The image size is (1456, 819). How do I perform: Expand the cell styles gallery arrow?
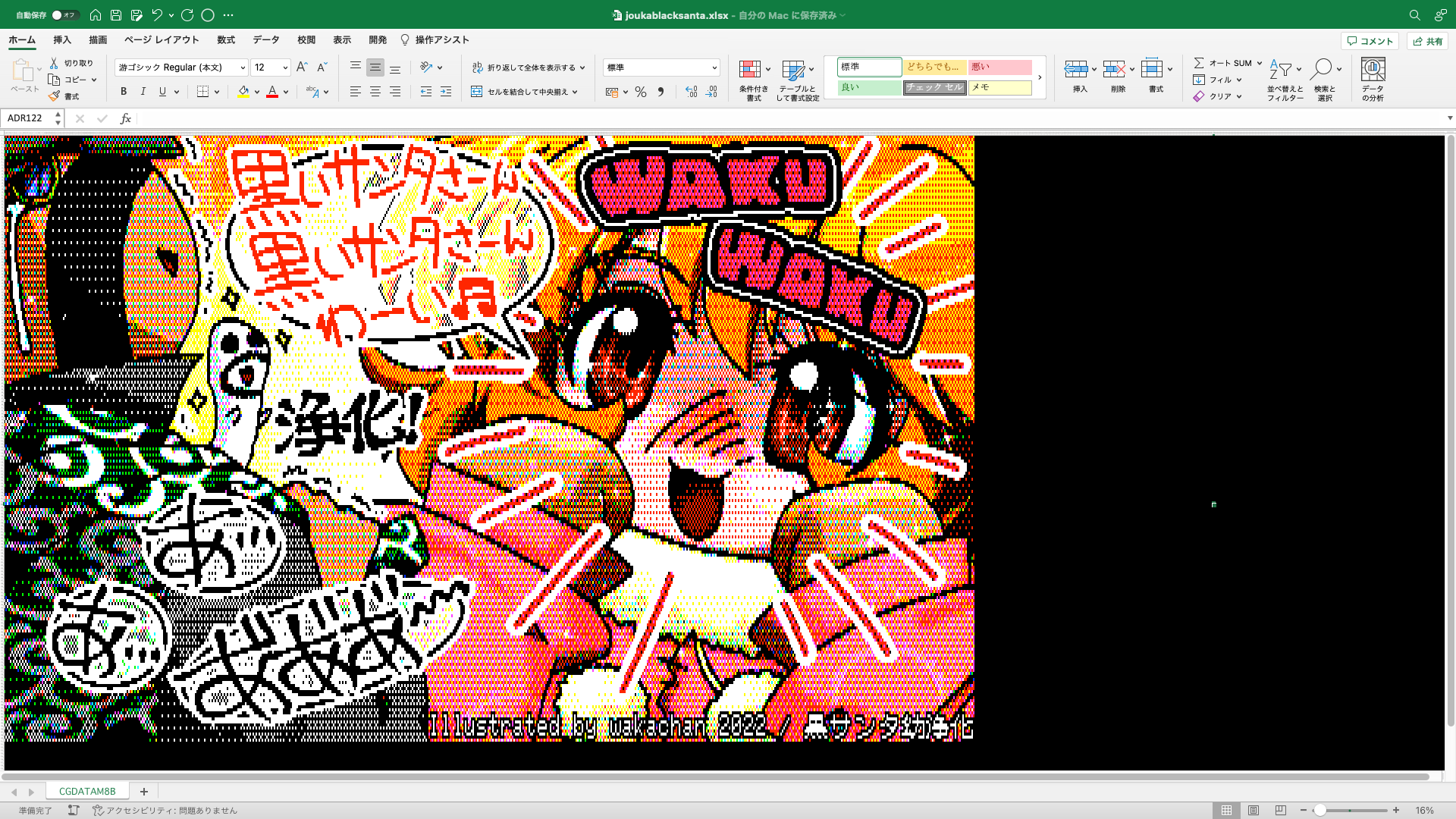tap(1040, 77)
